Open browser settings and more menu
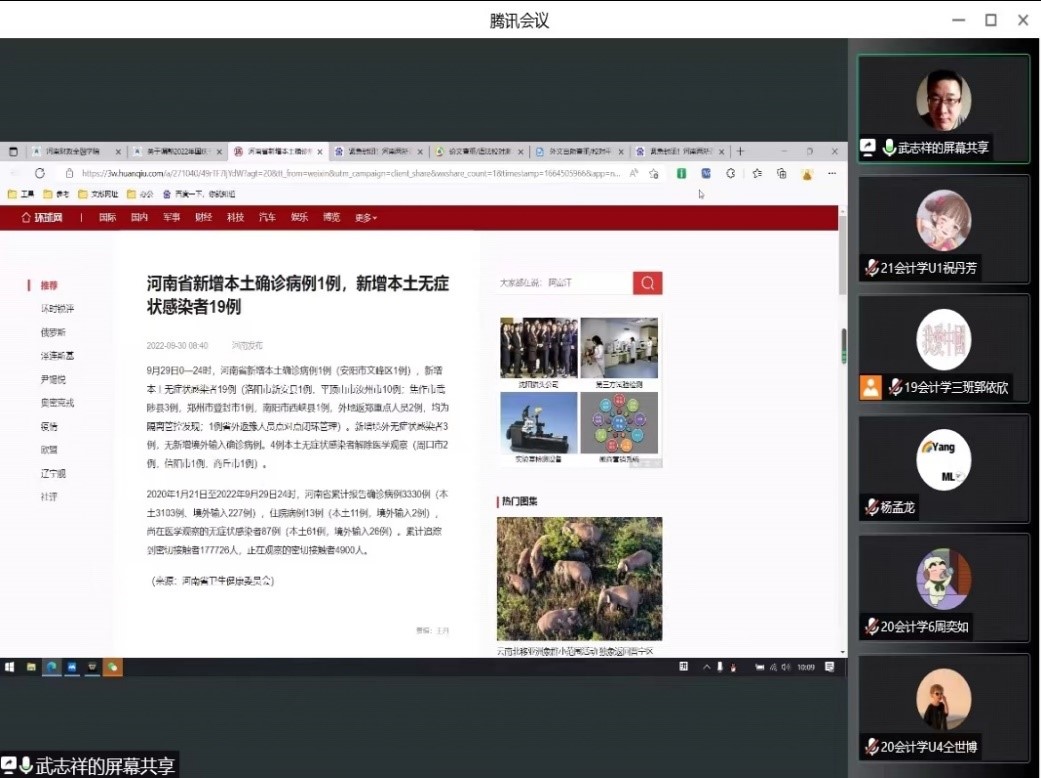This screenshot has width=1041, height=778. pos(832,173)
